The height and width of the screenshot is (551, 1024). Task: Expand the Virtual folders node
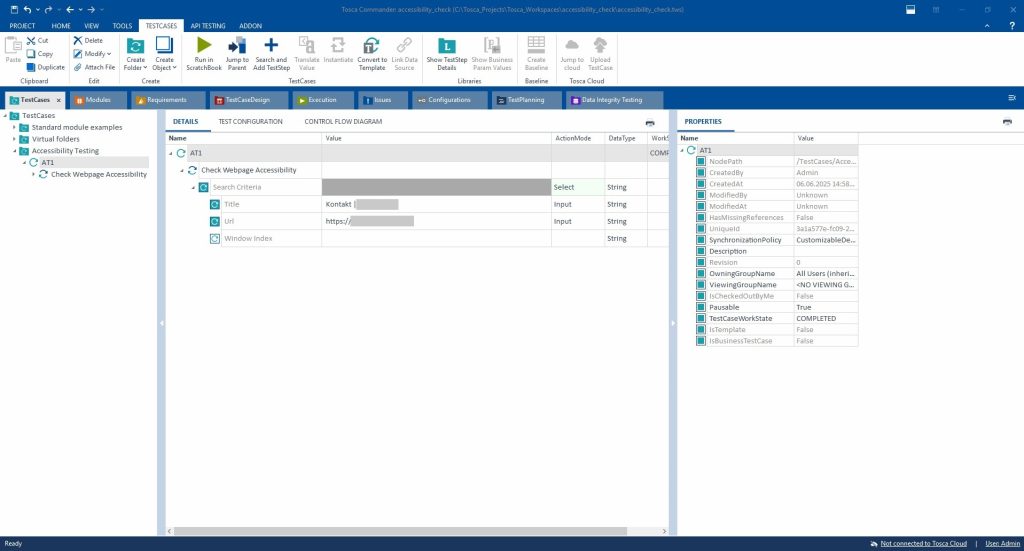(x=14, y=139)
